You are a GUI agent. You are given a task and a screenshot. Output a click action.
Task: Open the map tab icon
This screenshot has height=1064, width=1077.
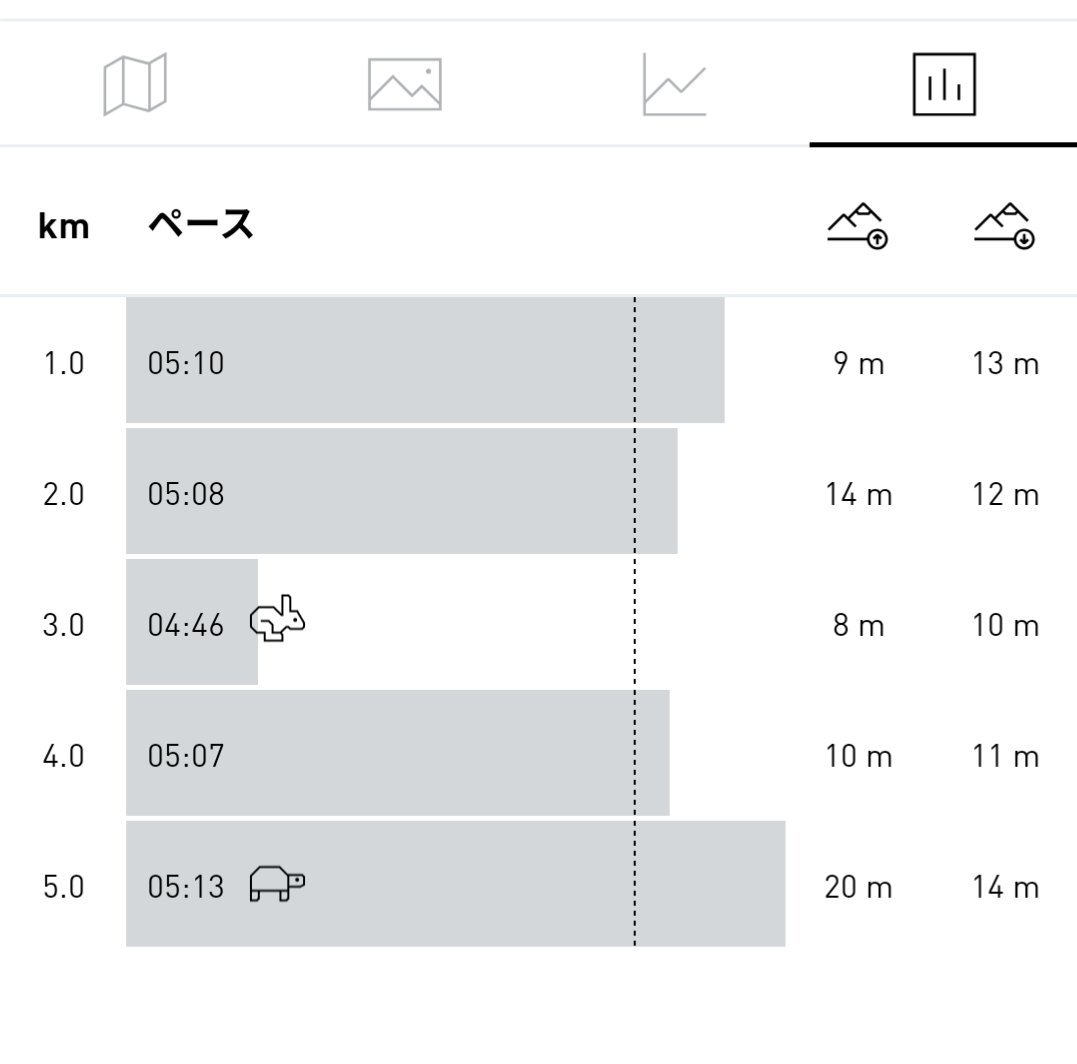(135, 84)
